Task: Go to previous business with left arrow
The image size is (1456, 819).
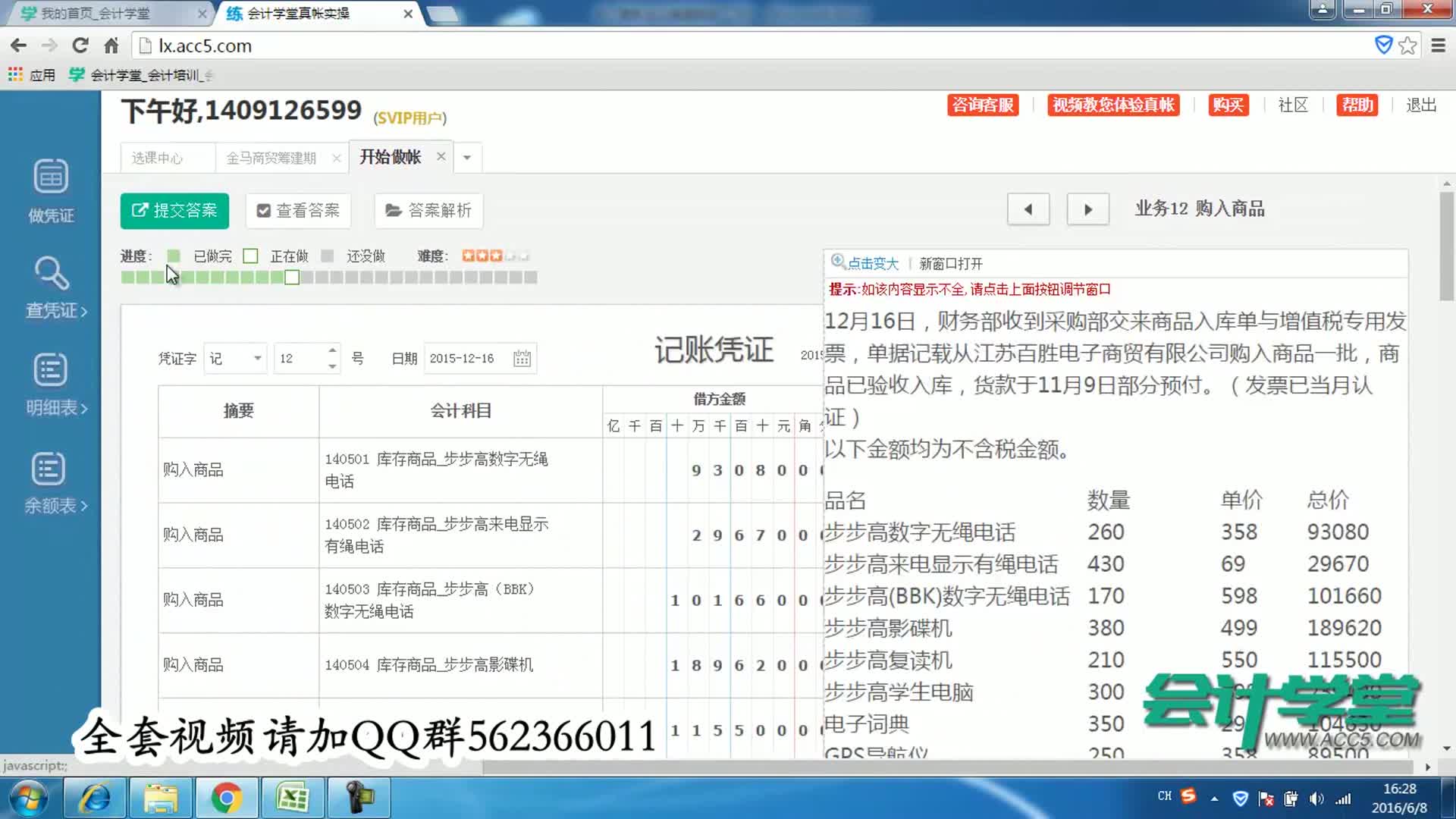Action: (x=1028, y=209)
